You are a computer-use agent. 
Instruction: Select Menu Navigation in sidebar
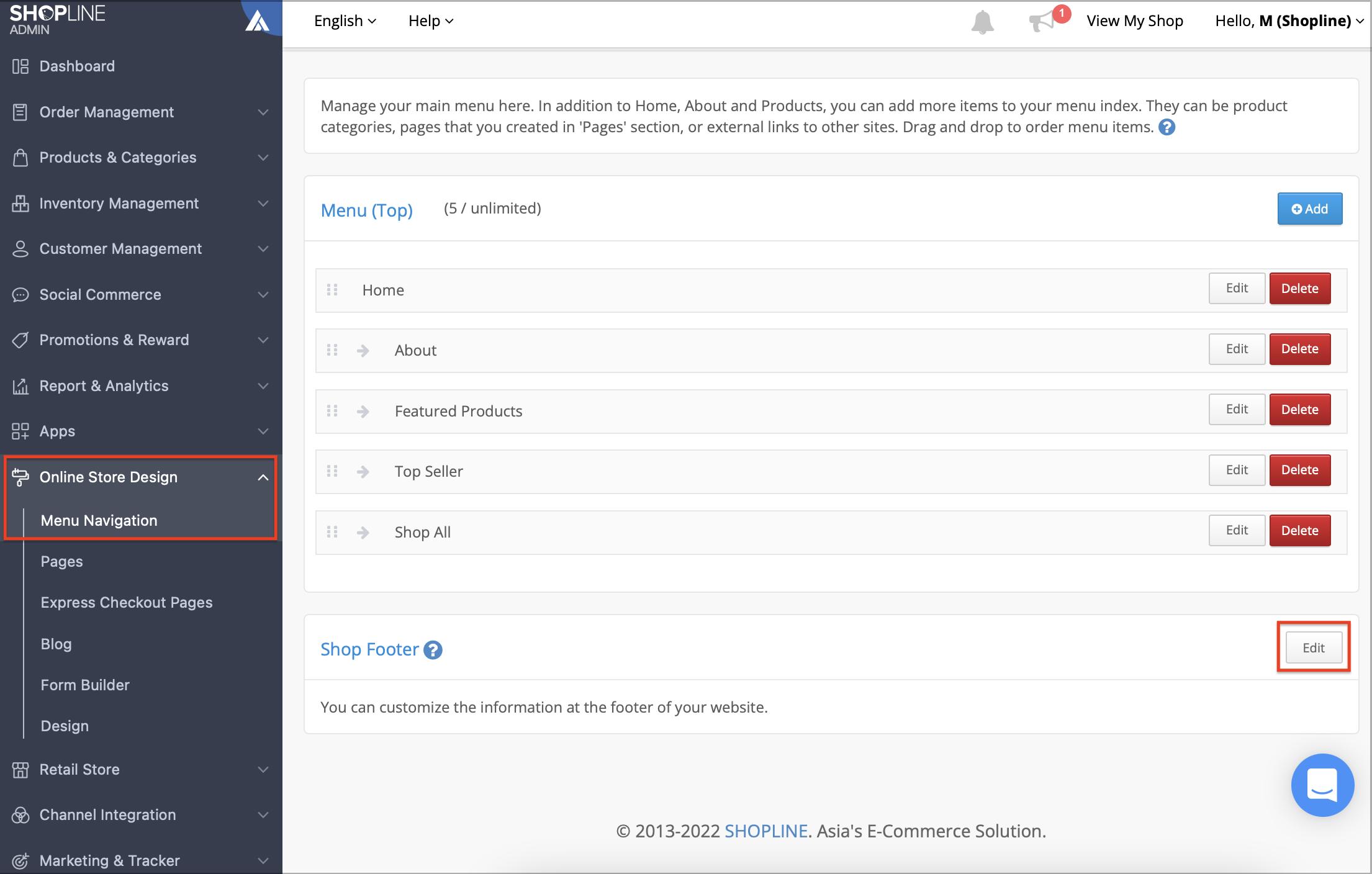(99, 520)
